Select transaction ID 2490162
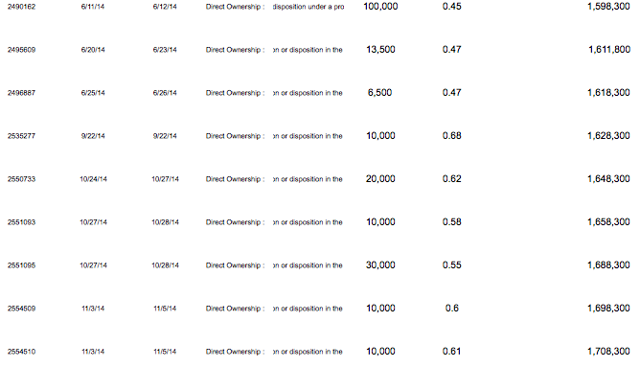 tap(21, 7)
